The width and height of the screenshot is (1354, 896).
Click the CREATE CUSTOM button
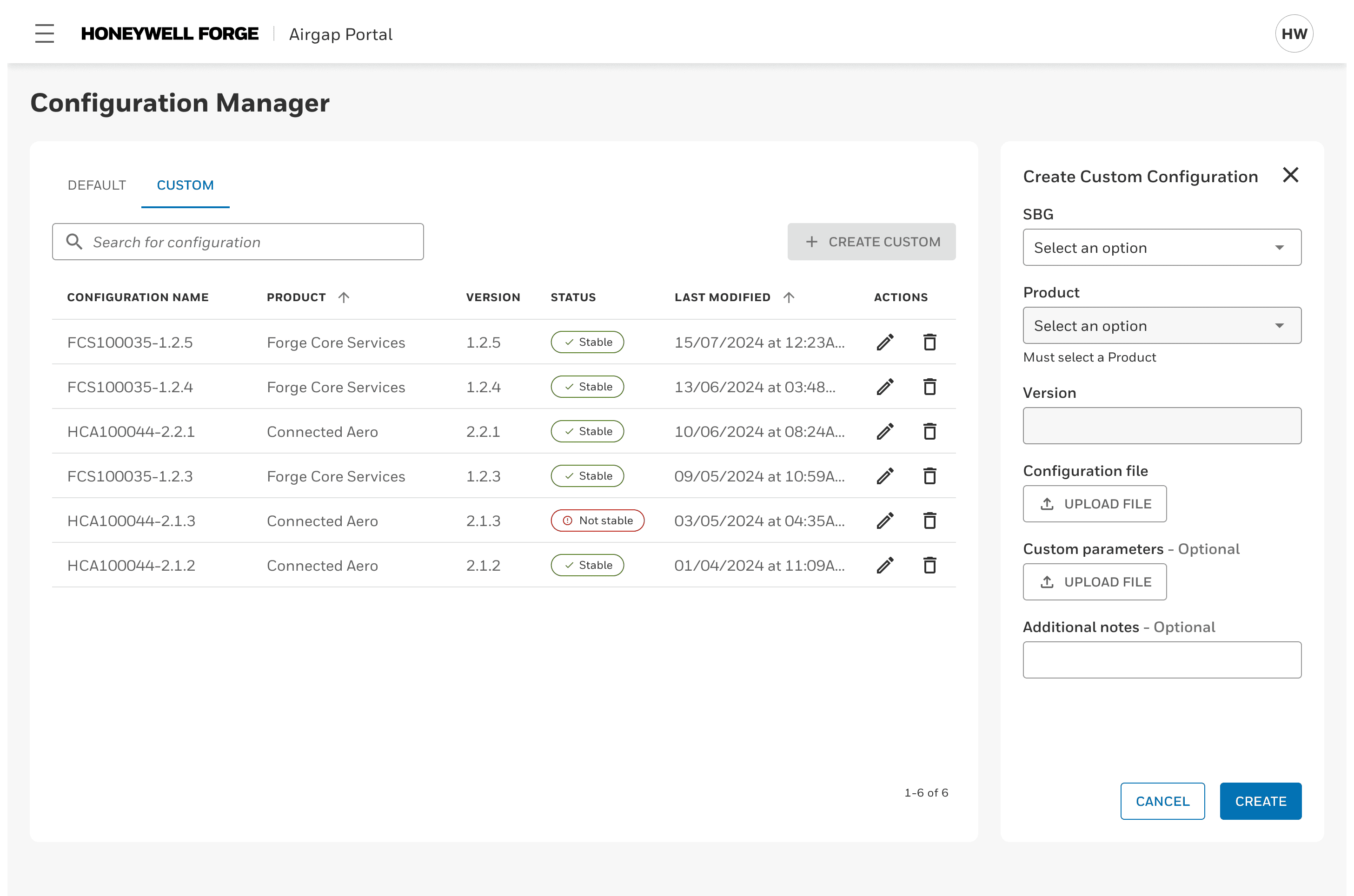point(872,242)
